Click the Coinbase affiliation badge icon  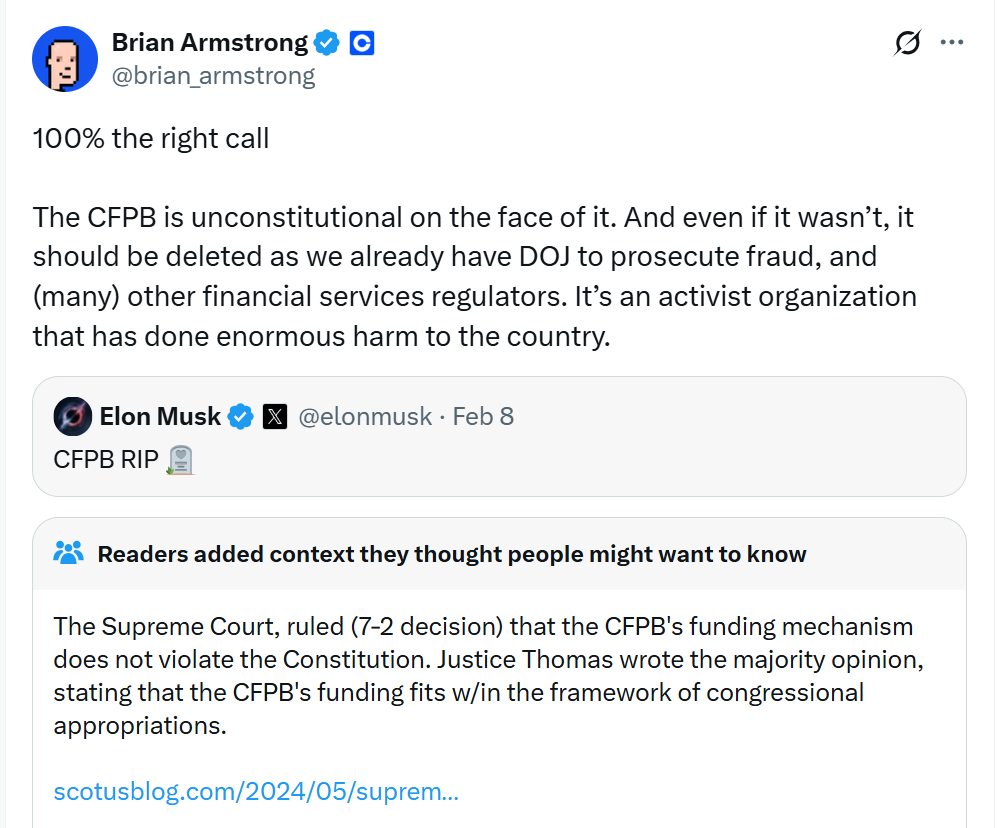tap(361, 43)
